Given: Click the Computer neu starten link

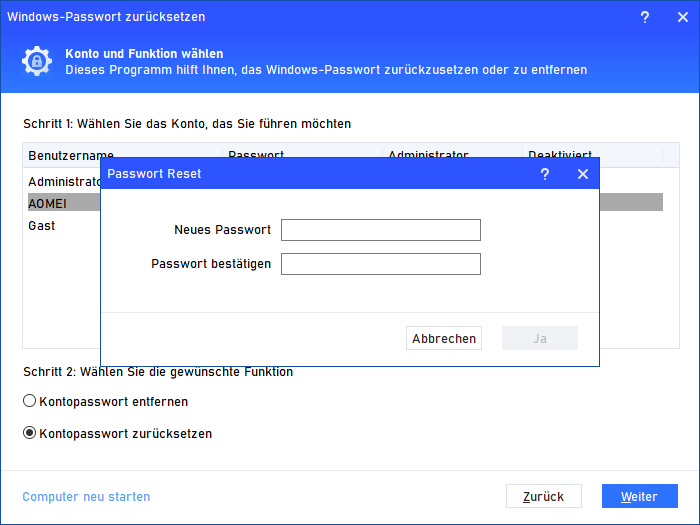Looking at the screenshot, I should coord(86,497).
